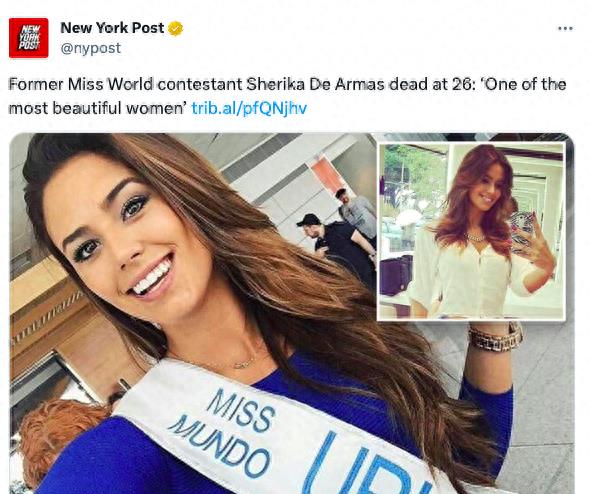Image resolution: width=590 pixels, height=494 pixels.
Task: Click the gold verified badge beside the name
Action: coord(175,29)
